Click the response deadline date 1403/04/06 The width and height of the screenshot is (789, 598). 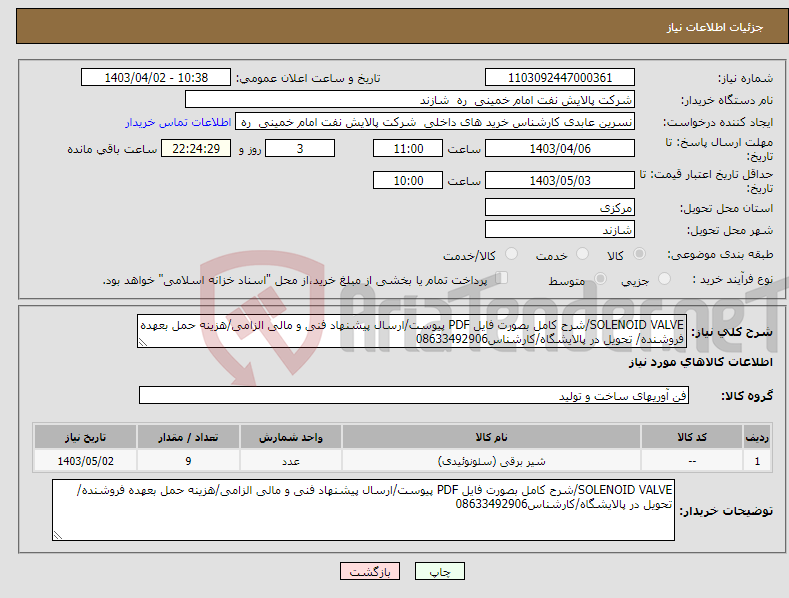coord(560,148)
